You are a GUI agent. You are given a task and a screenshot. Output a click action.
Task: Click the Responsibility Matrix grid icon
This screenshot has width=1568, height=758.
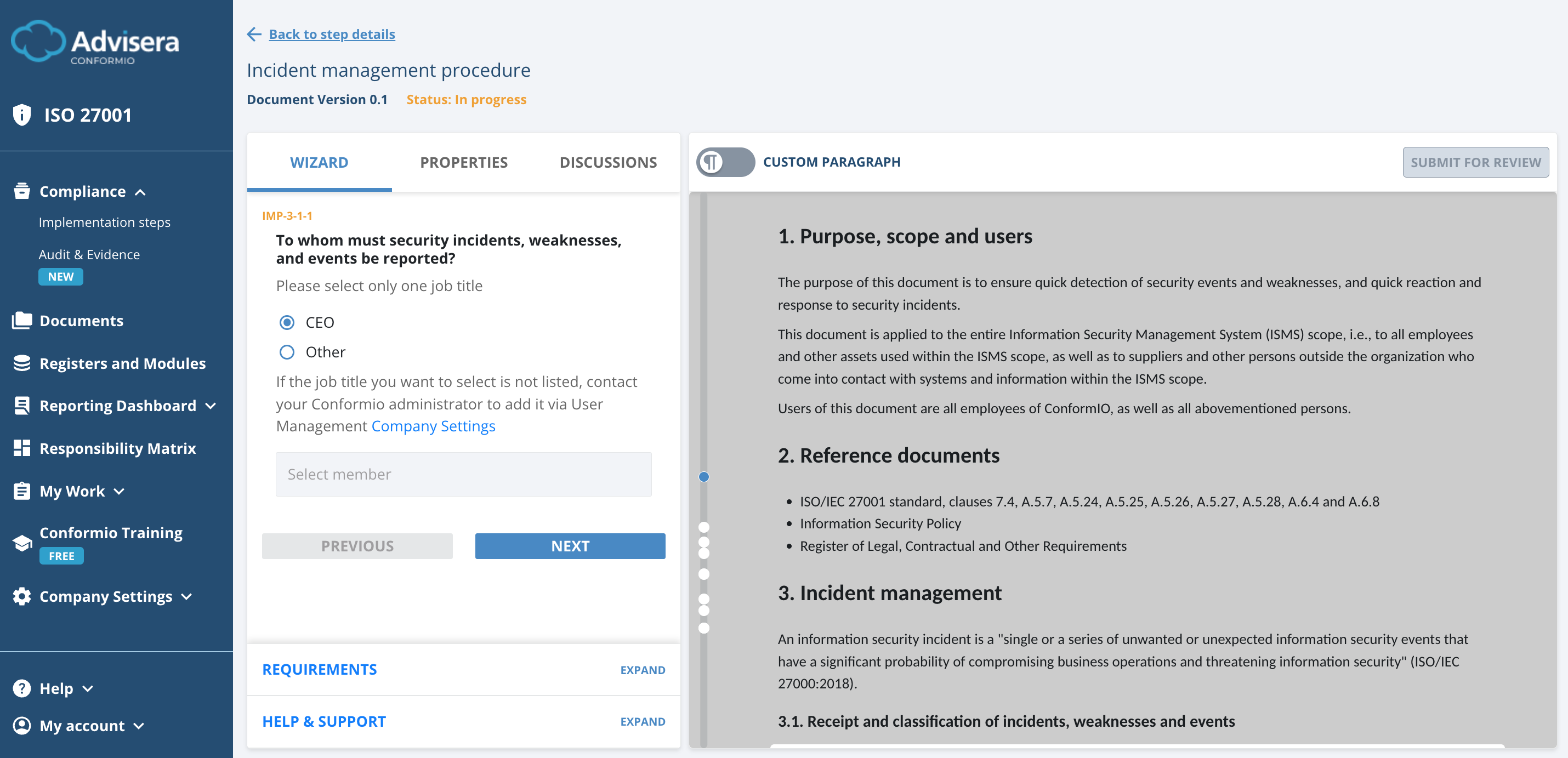click(x=22, y=448)
